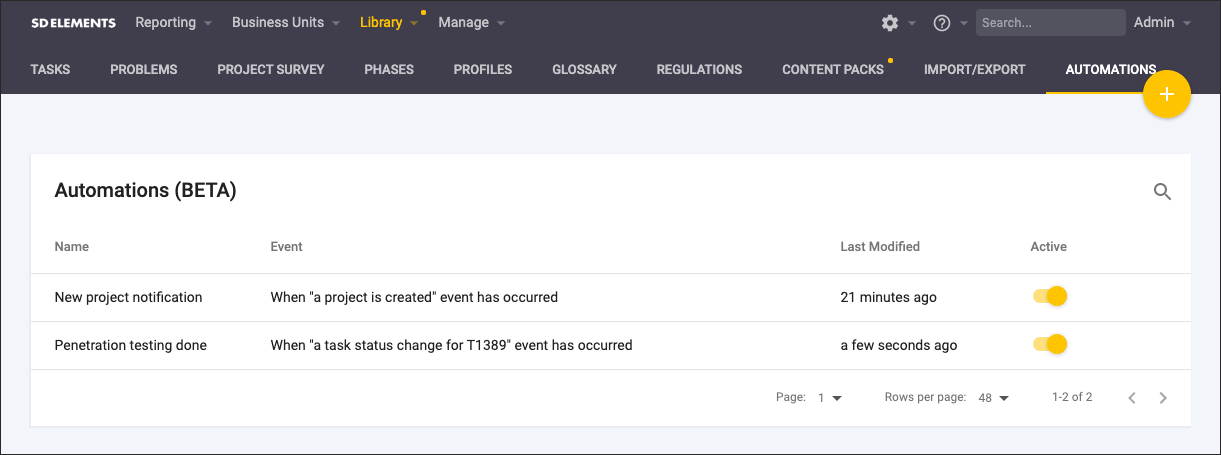The width and height of the screenshot is (1221, 455).
Task: Expand the Business Units menu
Action: [286, 22]
